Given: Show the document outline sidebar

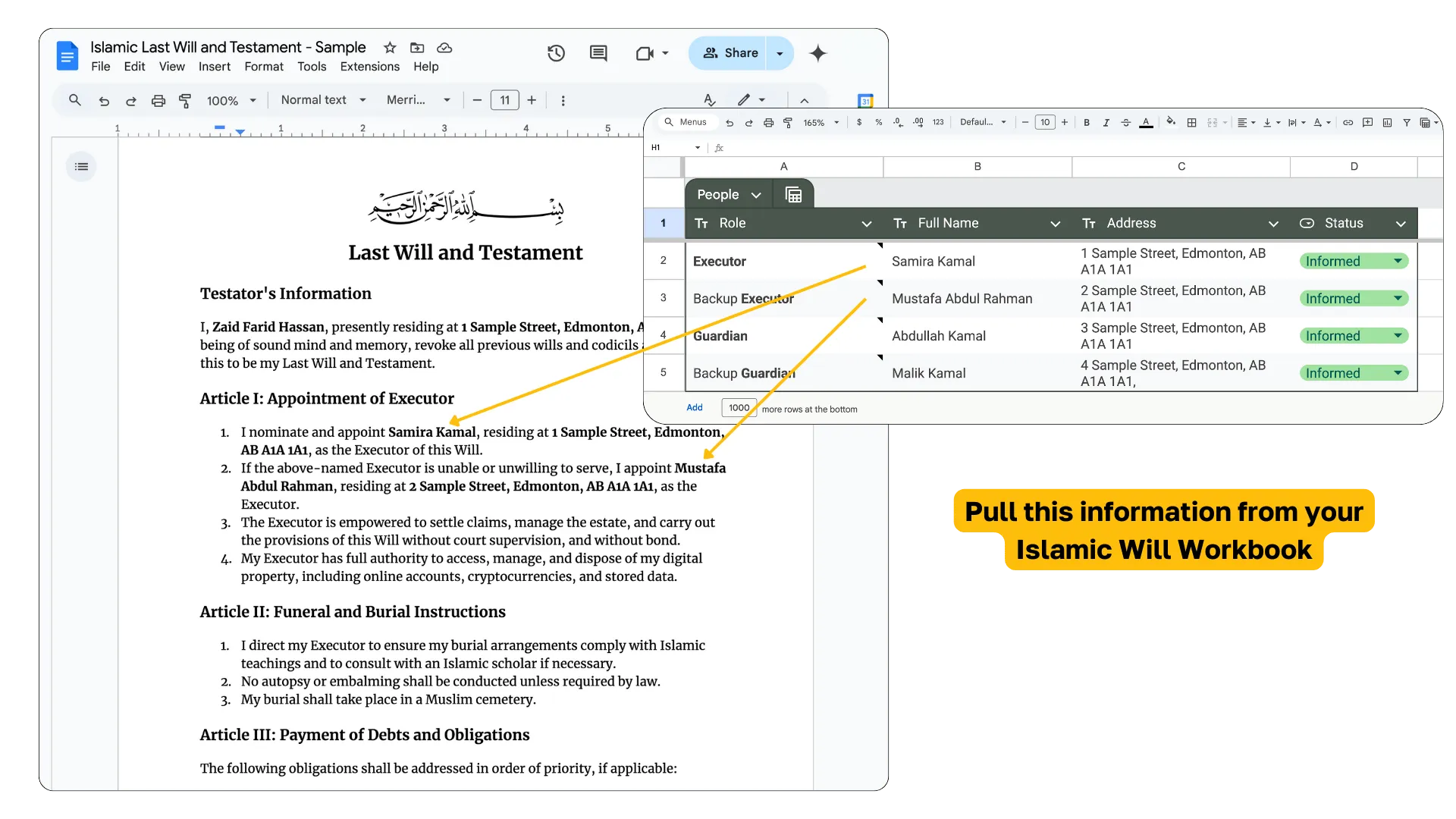Looking at the screenshot, I should point(81,167).
